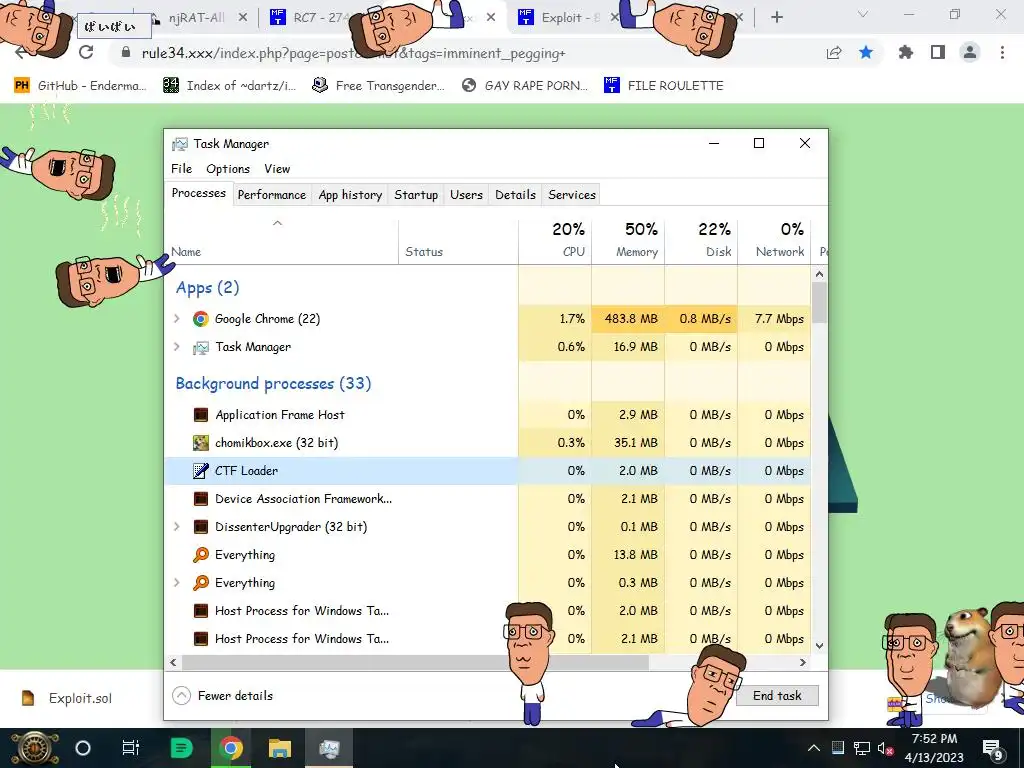The width and height of the screenshot is (1024, 768).
Task: Open the Chrome tab search dropdown arrow
Action: (x=863, y=14)
